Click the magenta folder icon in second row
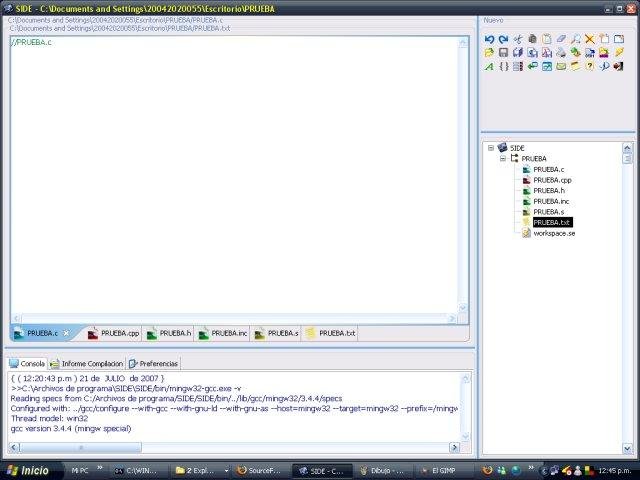 604,53
